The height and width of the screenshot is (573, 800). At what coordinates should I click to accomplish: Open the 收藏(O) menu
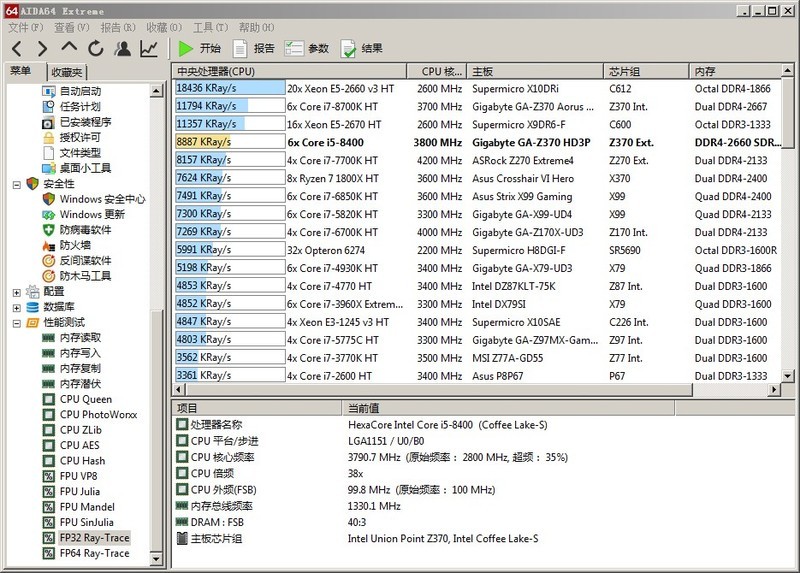pos(164,27)
